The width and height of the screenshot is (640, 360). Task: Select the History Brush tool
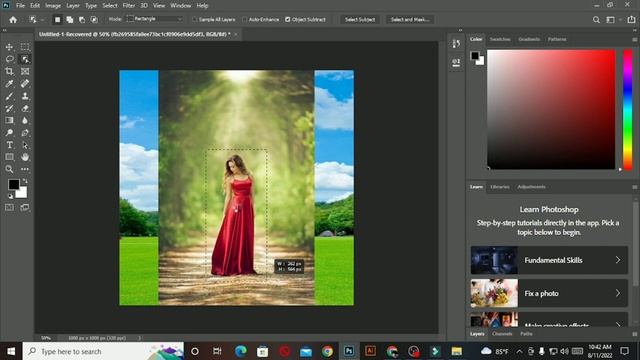coord(9,108)
